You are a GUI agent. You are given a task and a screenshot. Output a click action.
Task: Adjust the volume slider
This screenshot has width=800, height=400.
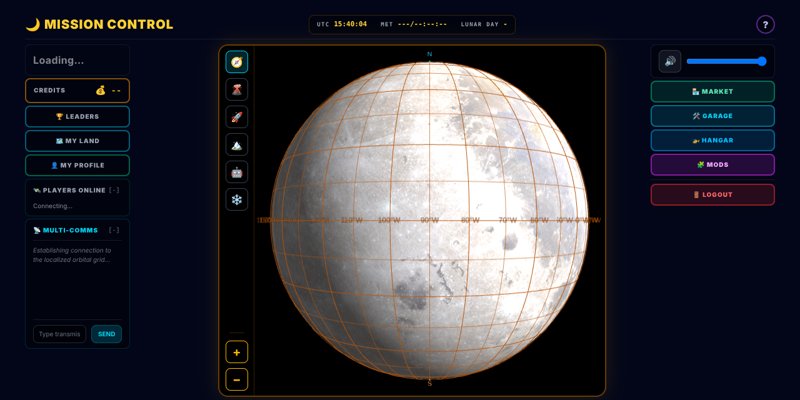click(727, 61)
